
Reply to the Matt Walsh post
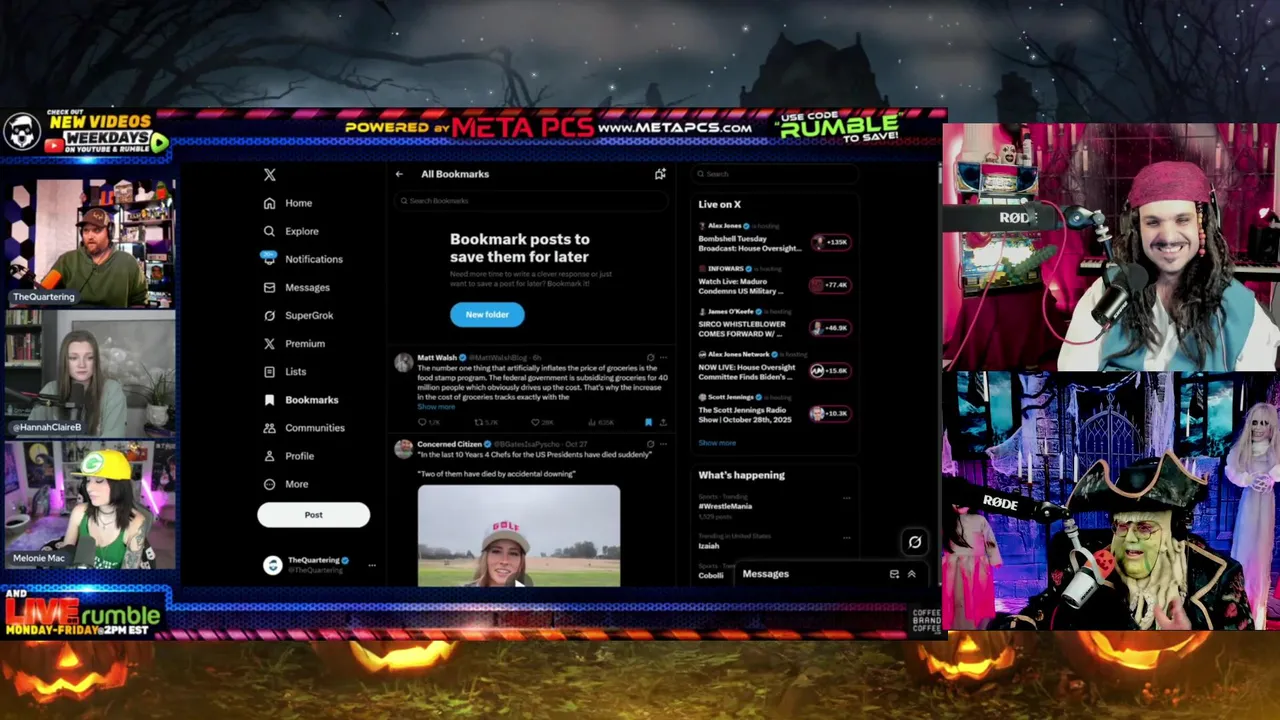coord(427,422)
